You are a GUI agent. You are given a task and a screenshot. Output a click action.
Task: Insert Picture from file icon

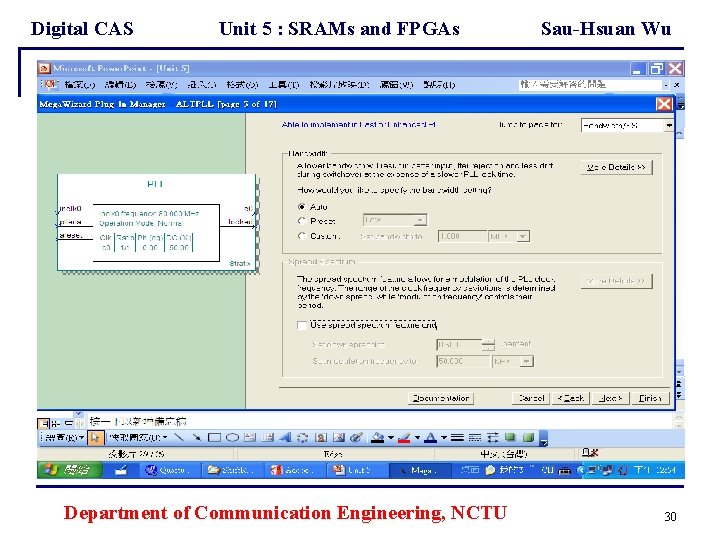click(x=339, y=438)
